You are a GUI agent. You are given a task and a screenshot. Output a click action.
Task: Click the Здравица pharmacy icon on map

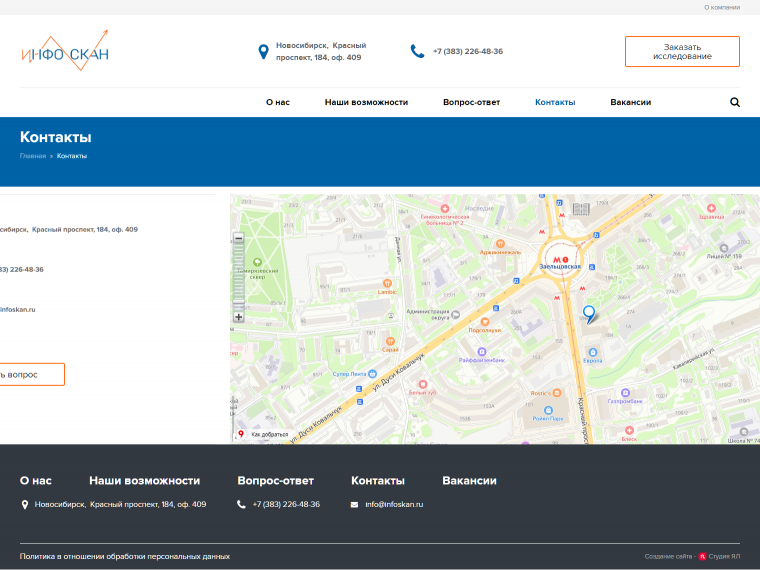click(711, 208)
